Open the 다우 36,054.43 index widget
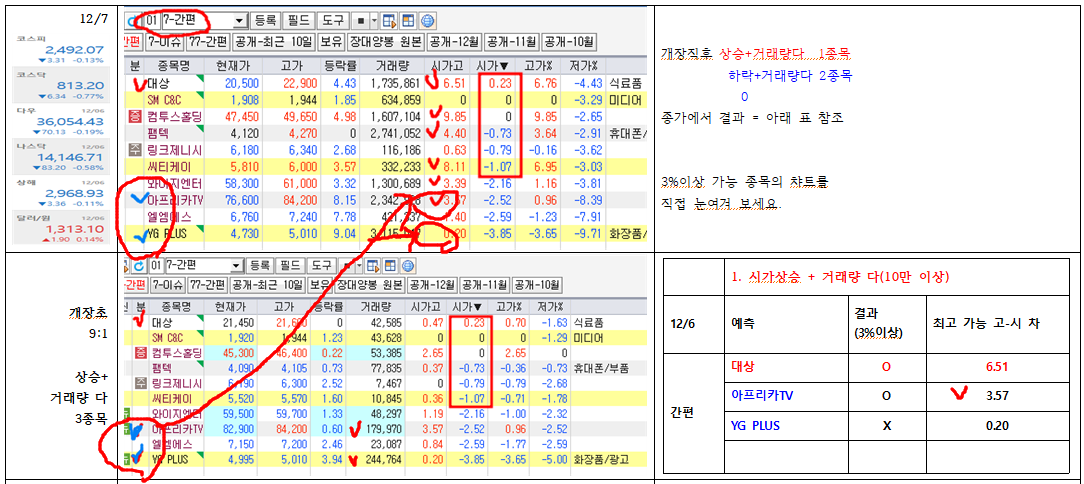1084x484 pixels. click(x=62, y=120)
